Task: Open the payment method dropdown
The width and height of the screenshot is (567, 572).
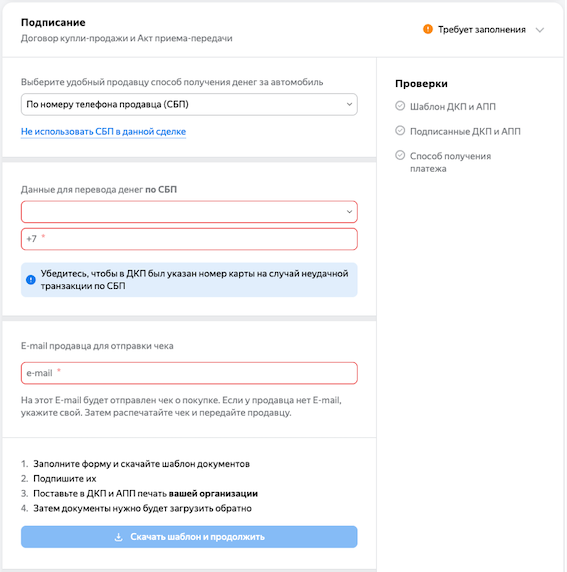Action: [x=189, y=104]
